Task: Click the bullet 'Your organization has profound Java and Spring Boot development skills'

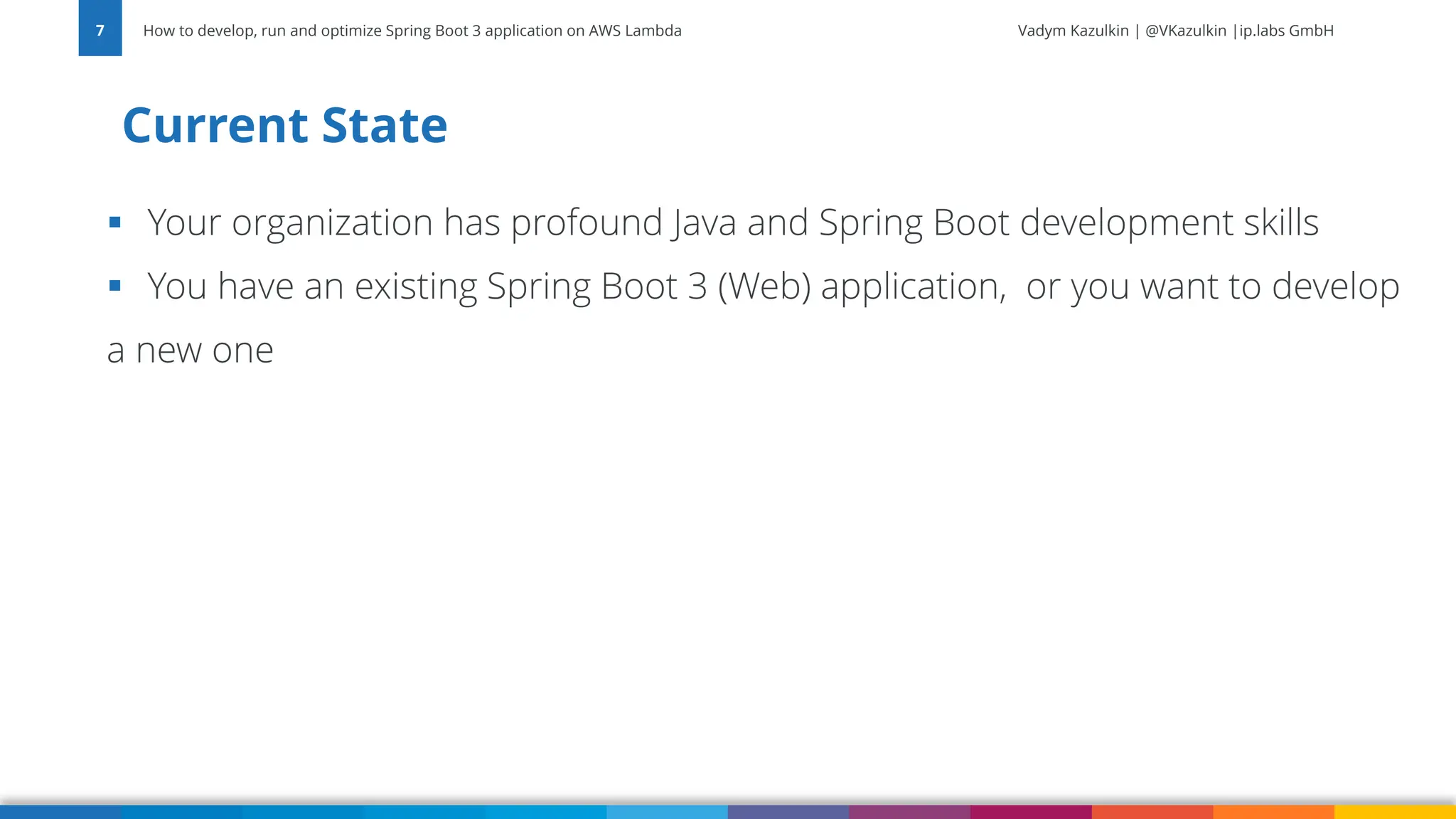Action: pyautogui.click(x=733, y=223)
